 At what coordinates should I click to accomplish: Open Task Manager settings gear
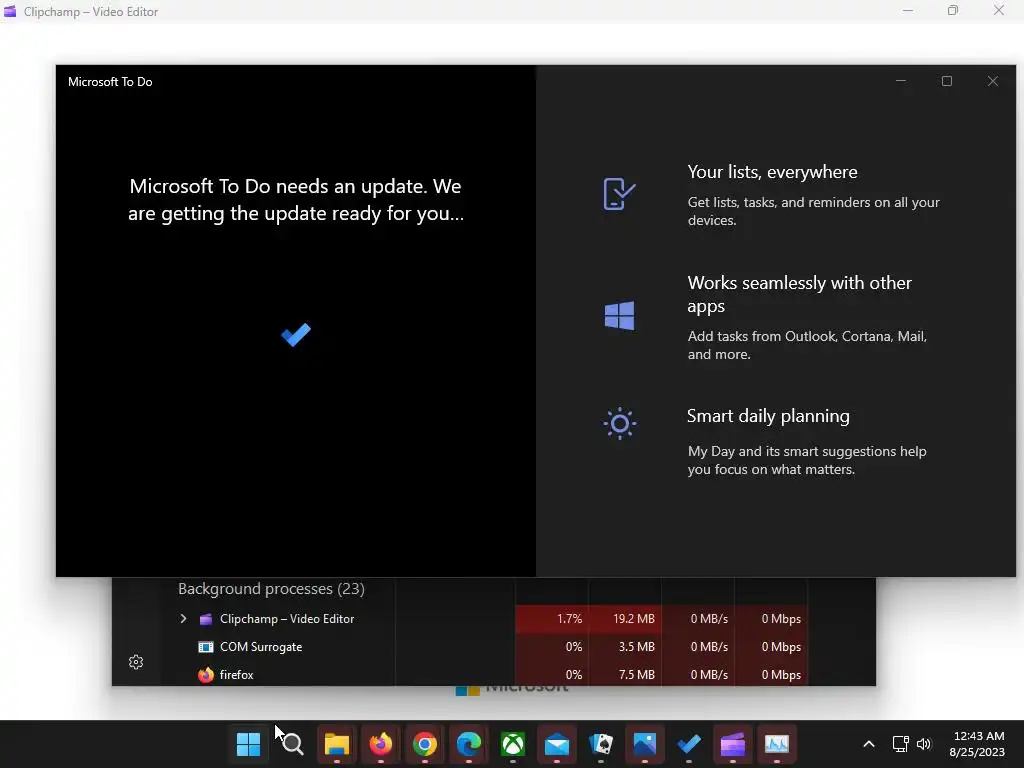tap(136, 662)
